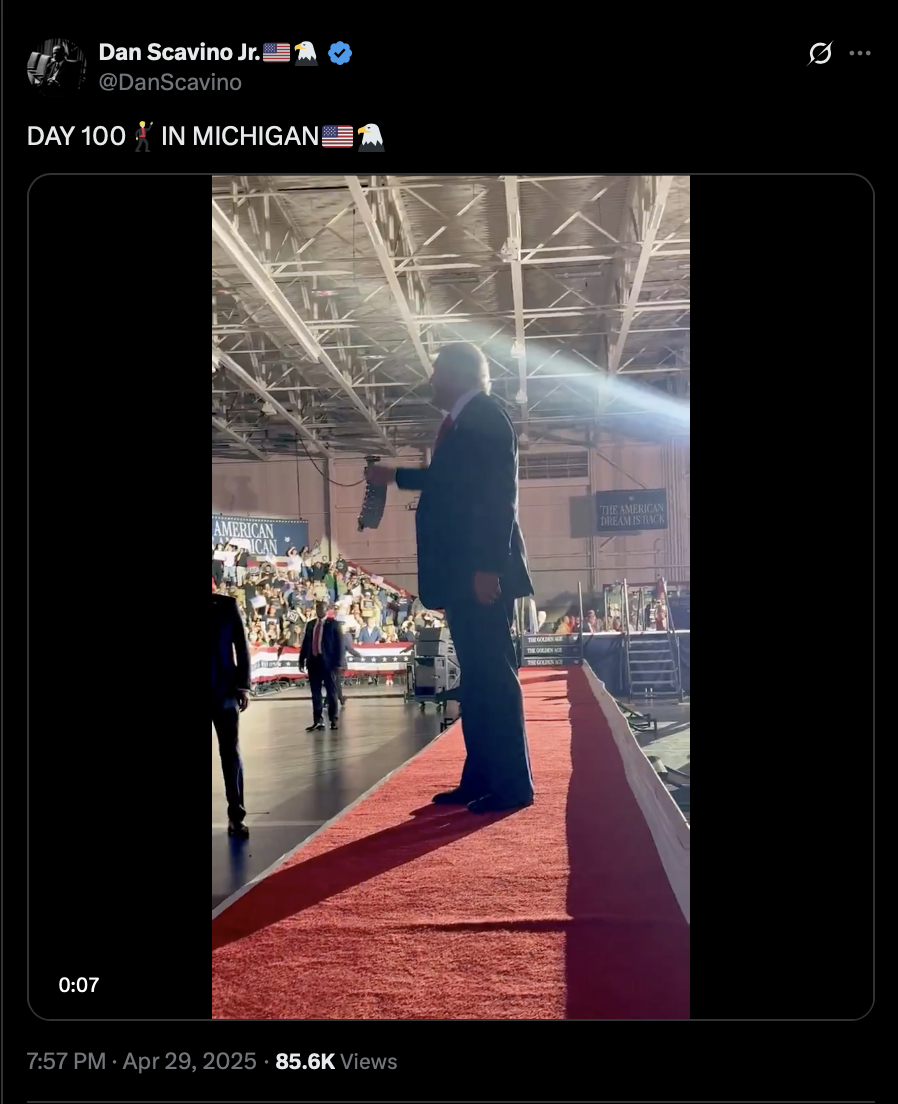Open the @DanScavino handle link

(x=170, y=82)
